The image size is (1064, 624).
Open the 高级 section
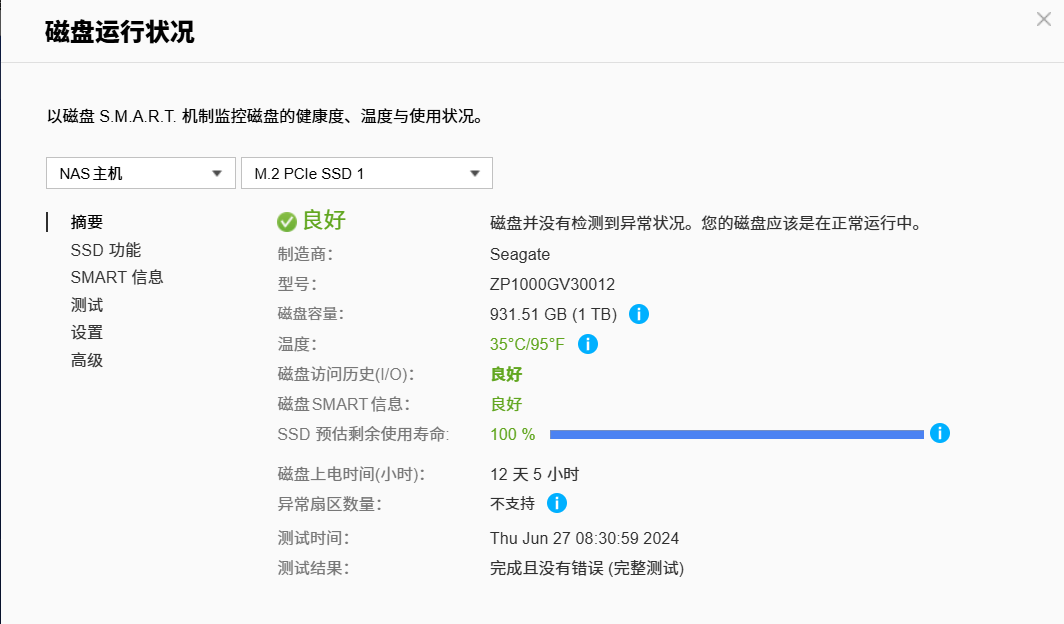tap(84, 359)
